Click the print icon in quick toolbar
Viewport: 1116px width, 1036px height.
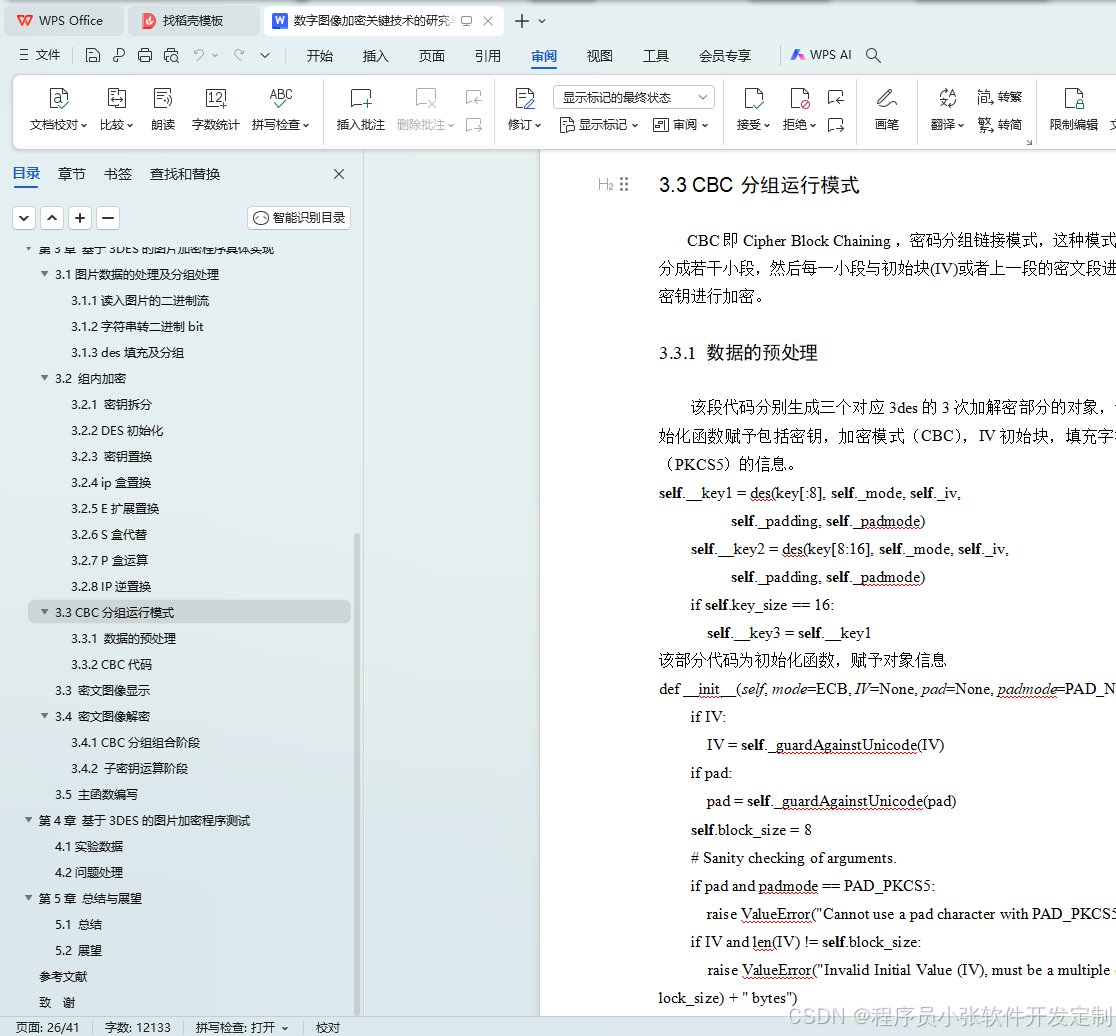[x=144, y=56]
